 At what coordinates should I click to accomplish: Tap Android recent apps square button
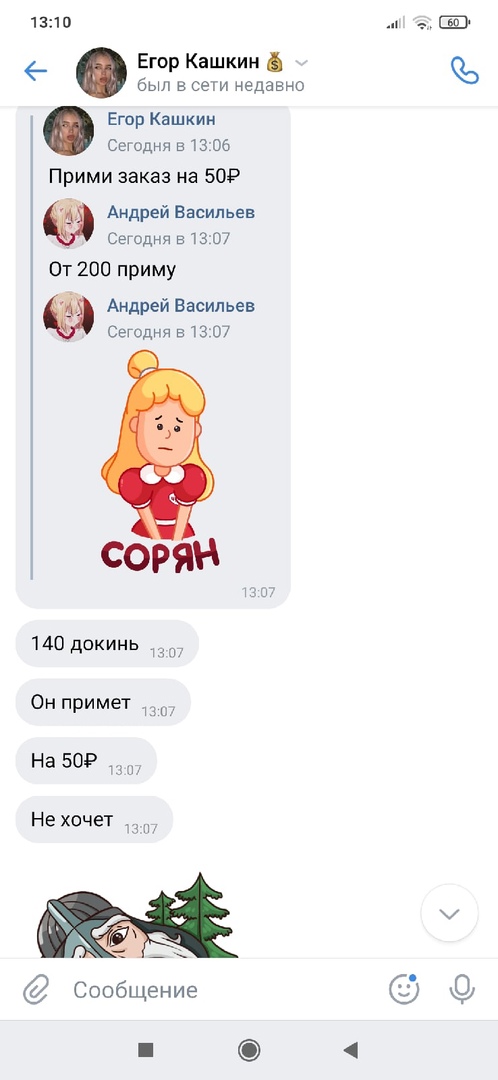145,1050
